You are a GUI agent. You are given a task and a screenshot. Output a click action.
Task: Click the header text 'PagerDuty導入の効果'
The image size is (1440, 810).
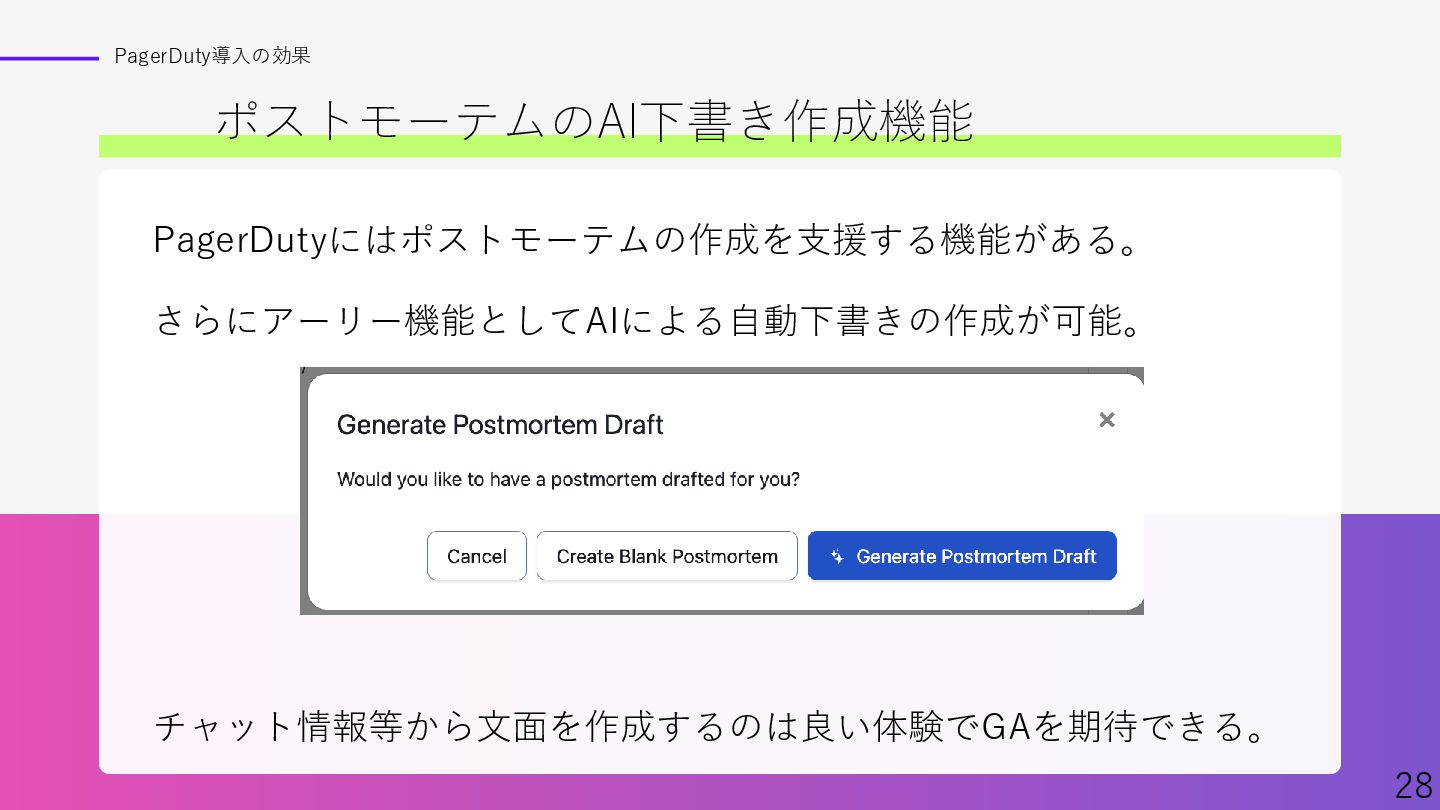212,56
